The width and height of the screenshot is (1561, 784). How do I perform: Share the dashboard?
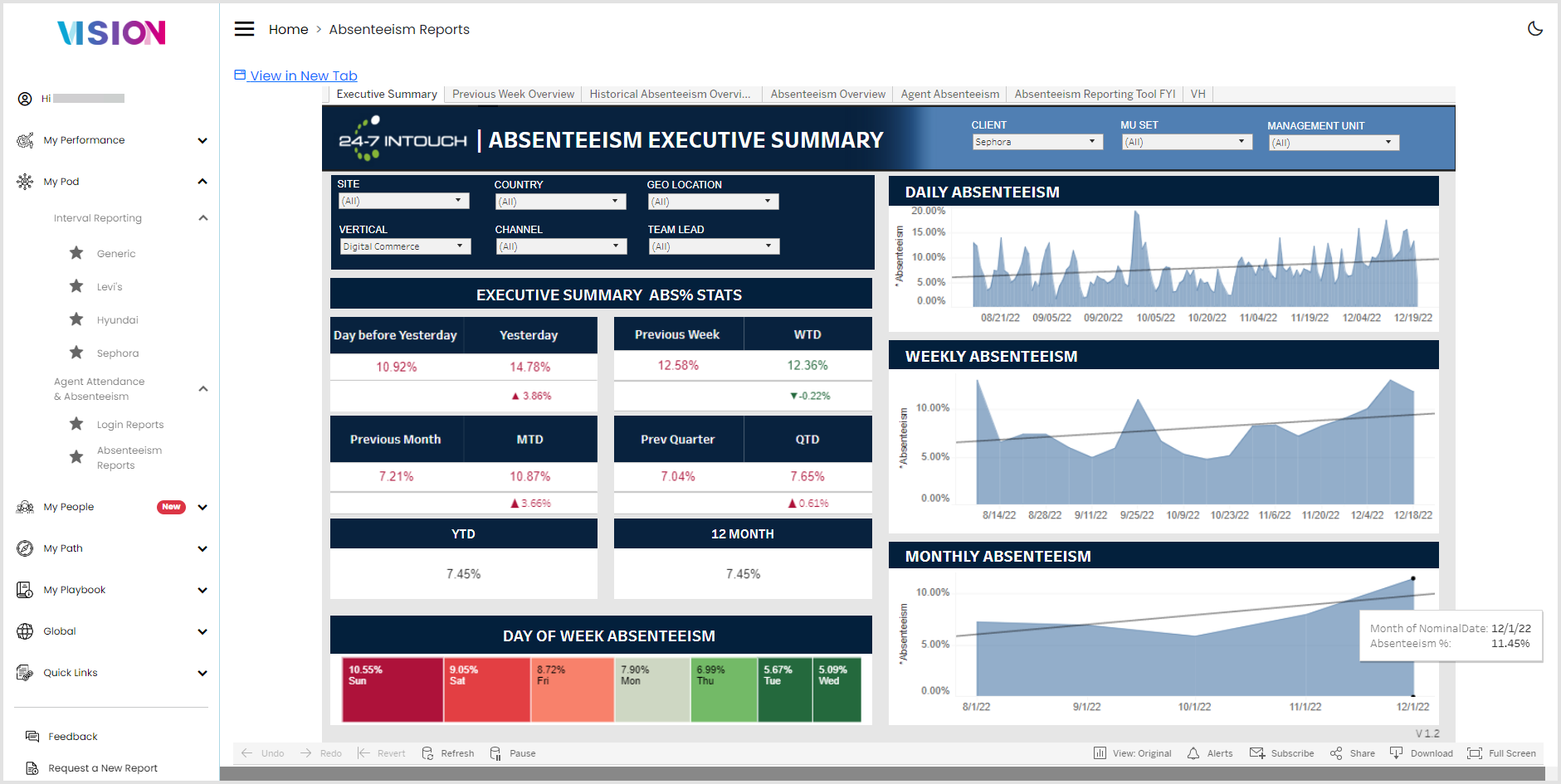click(x=1353, y=753)
